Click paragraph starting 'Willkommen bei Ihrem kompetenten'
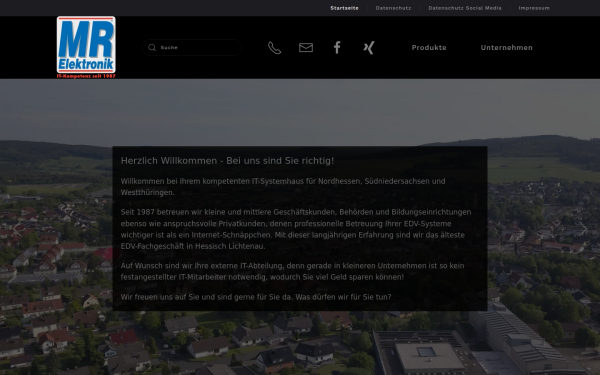600x375 pixels. pyautogui.click(x=283, y=187)
